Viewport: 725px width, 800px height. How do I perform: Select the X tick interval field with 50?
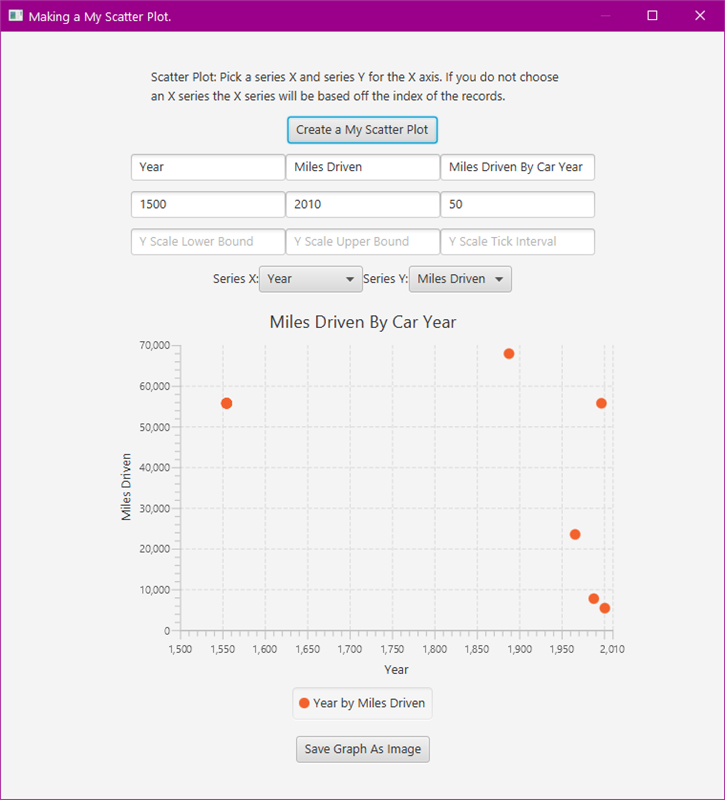click(517, 204)
